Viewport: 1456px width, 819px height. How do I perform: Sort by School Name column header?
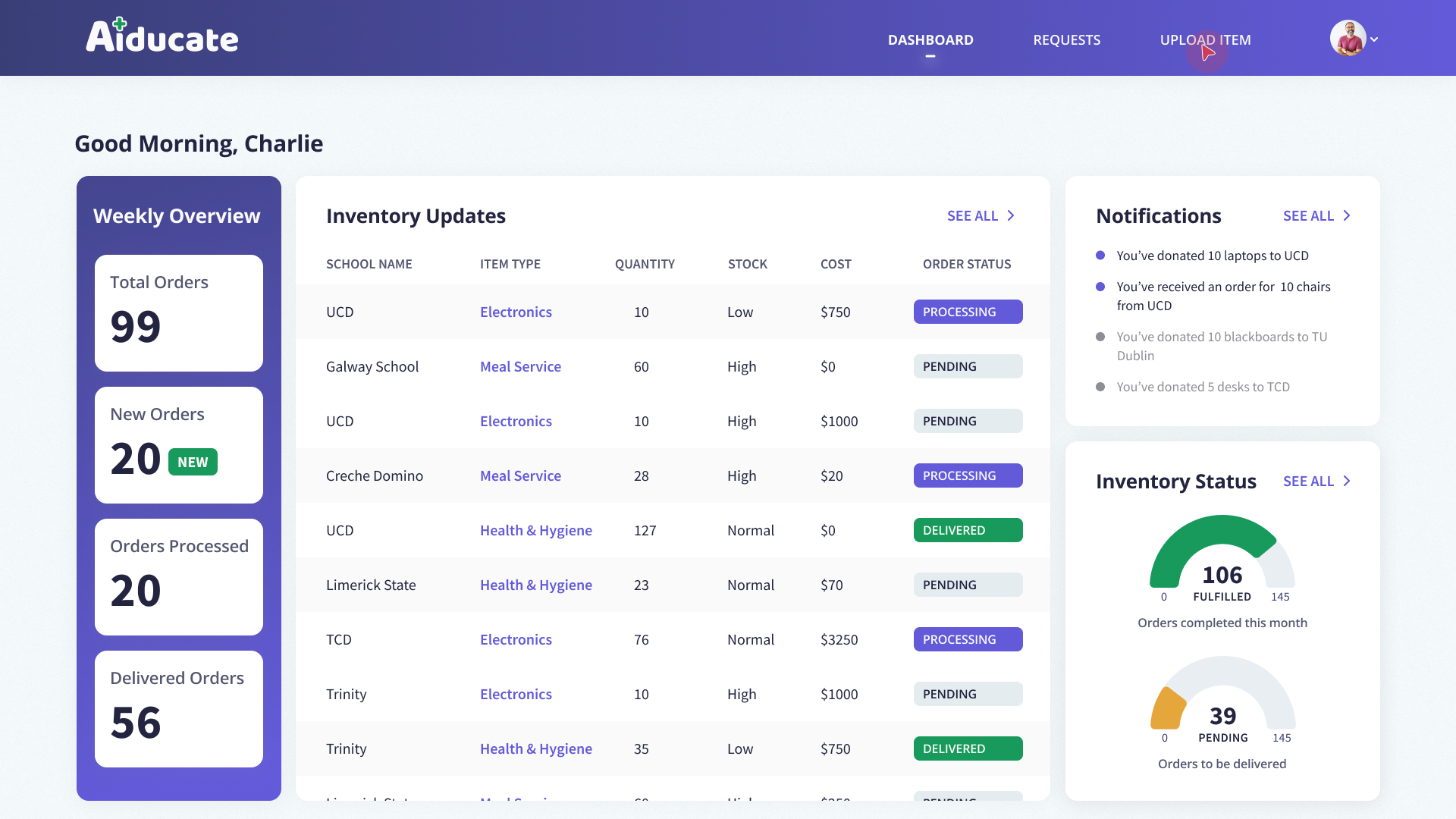(369, 264)
